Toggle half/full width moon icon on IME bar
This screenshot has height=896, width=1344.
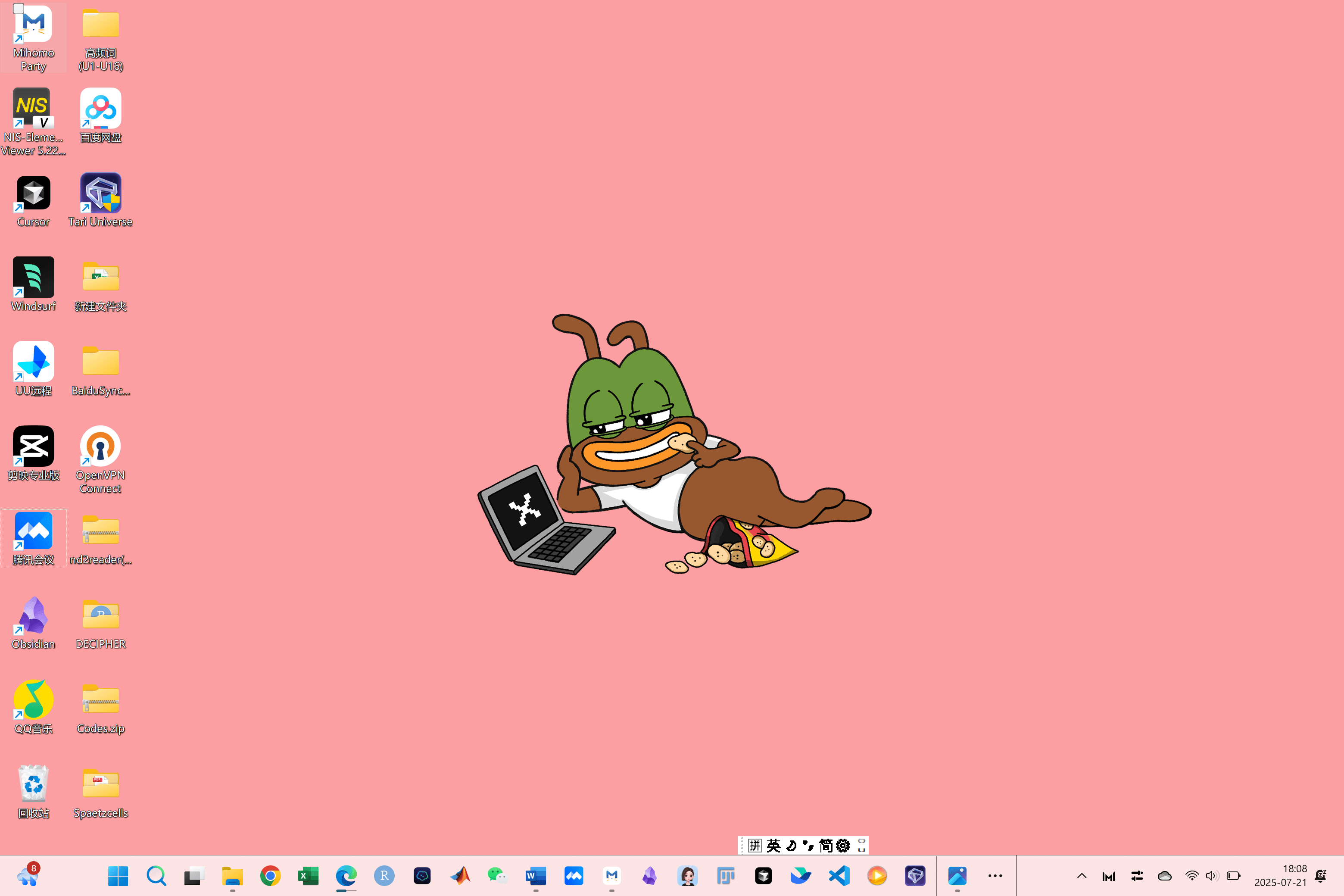pos(792,845)
